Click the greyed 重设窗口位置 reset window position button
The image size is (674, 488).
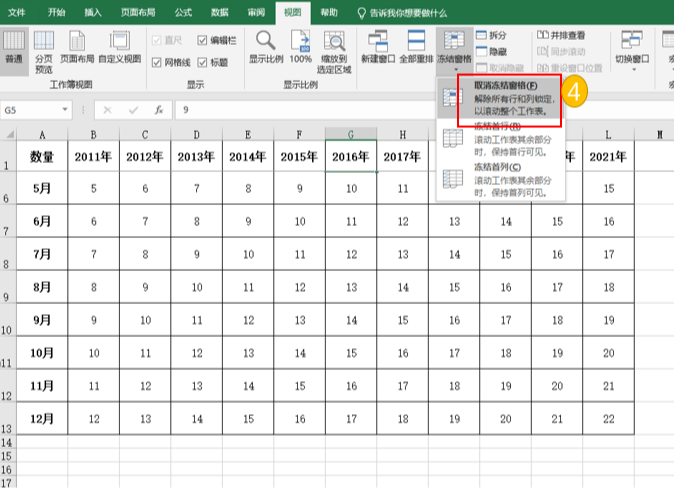[570, 68]
